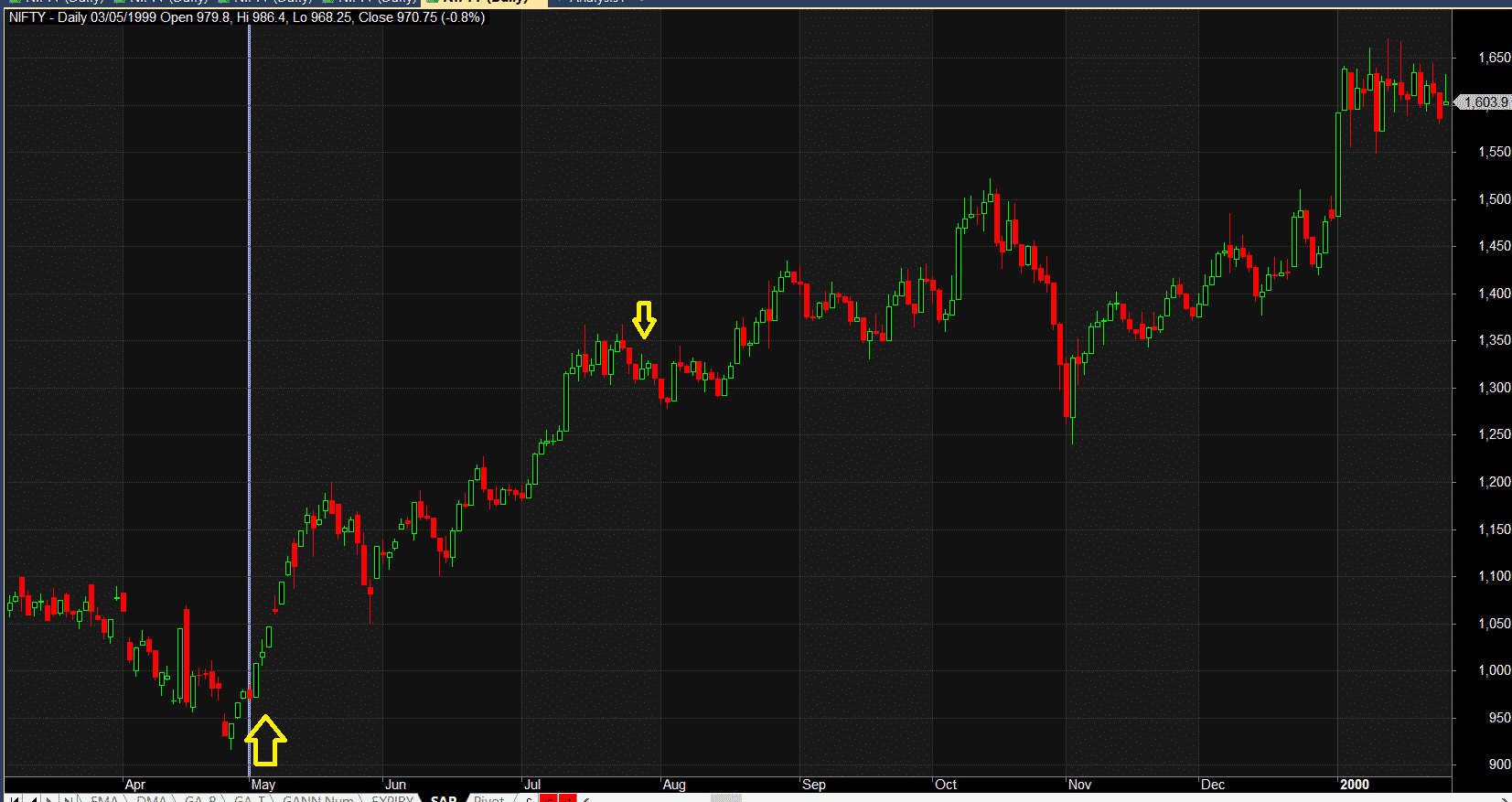Click the scrollbar left arrow button

click(x=586, y=799)
